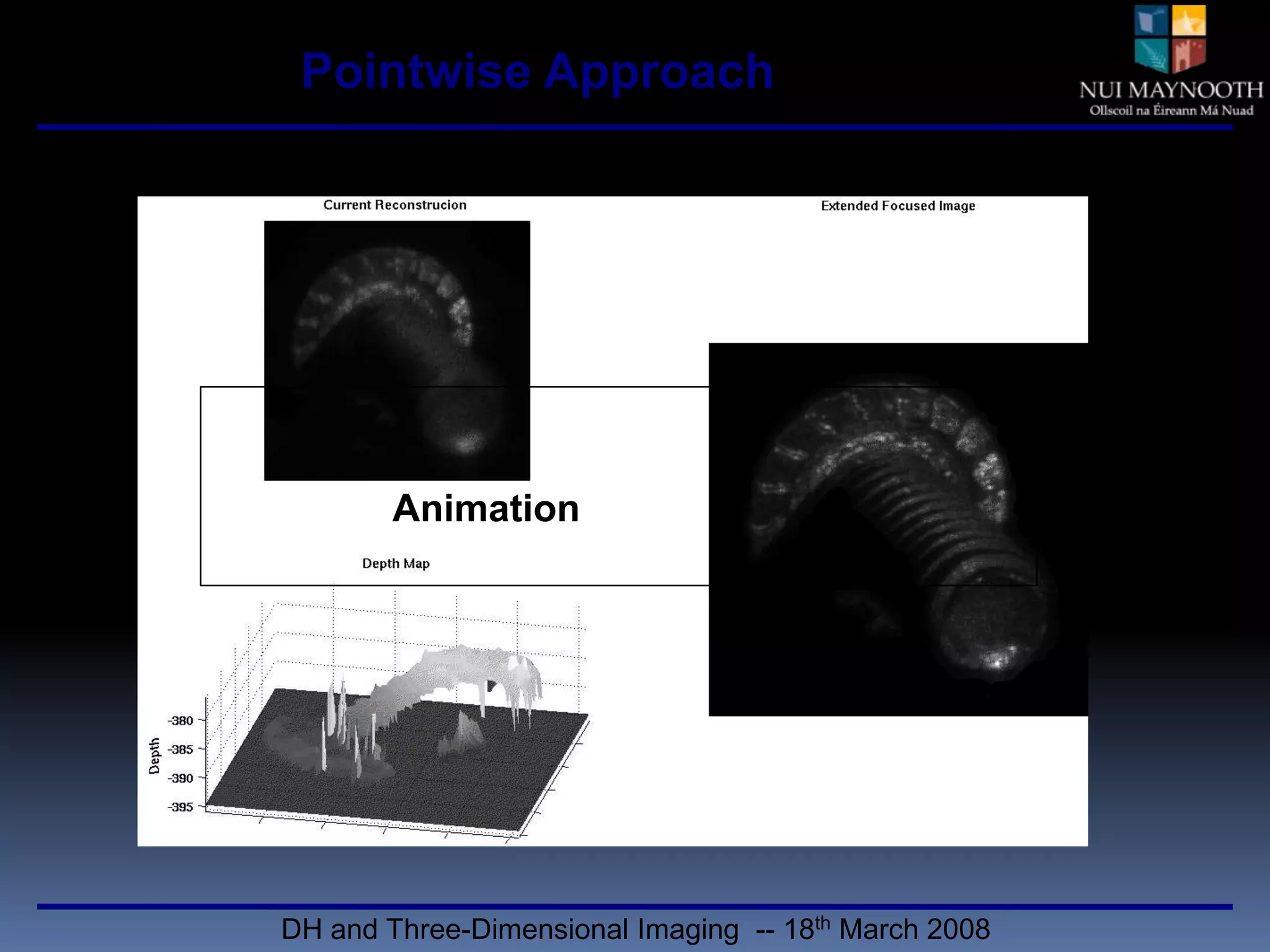Click the Animation label text
This screenshot has height=952, width=1270.
click(x=486, y=509)
